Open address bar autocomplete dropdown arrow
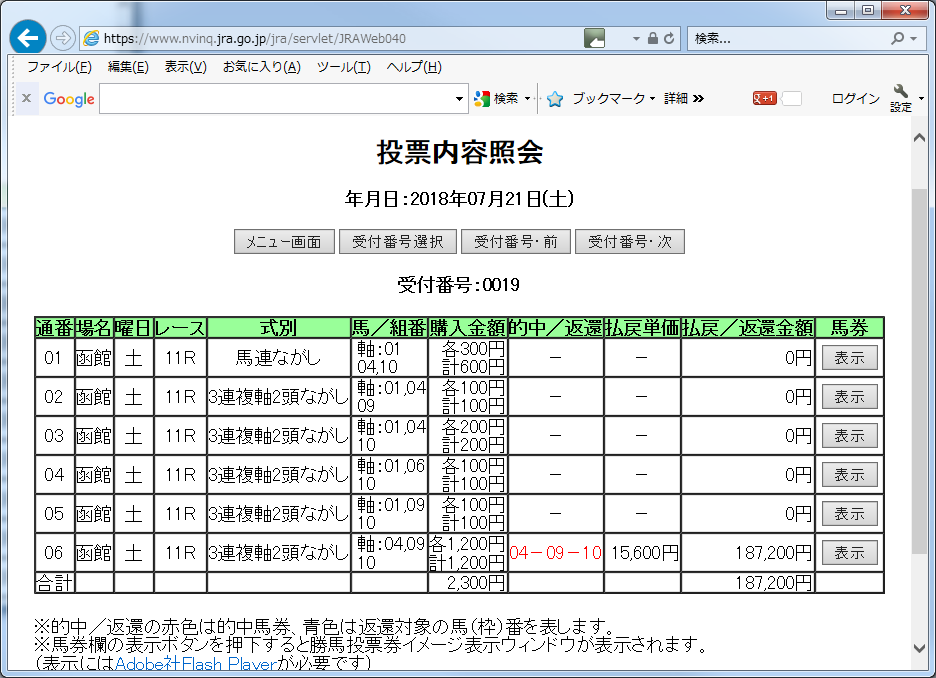Screen dimensions: 936x678 [636, 39]
